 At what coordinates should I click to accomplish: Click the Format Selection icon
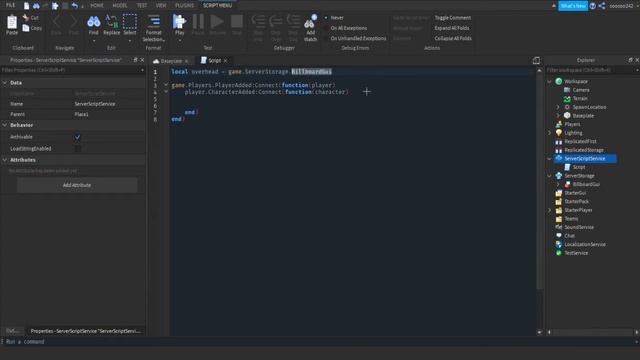[154, 21]
